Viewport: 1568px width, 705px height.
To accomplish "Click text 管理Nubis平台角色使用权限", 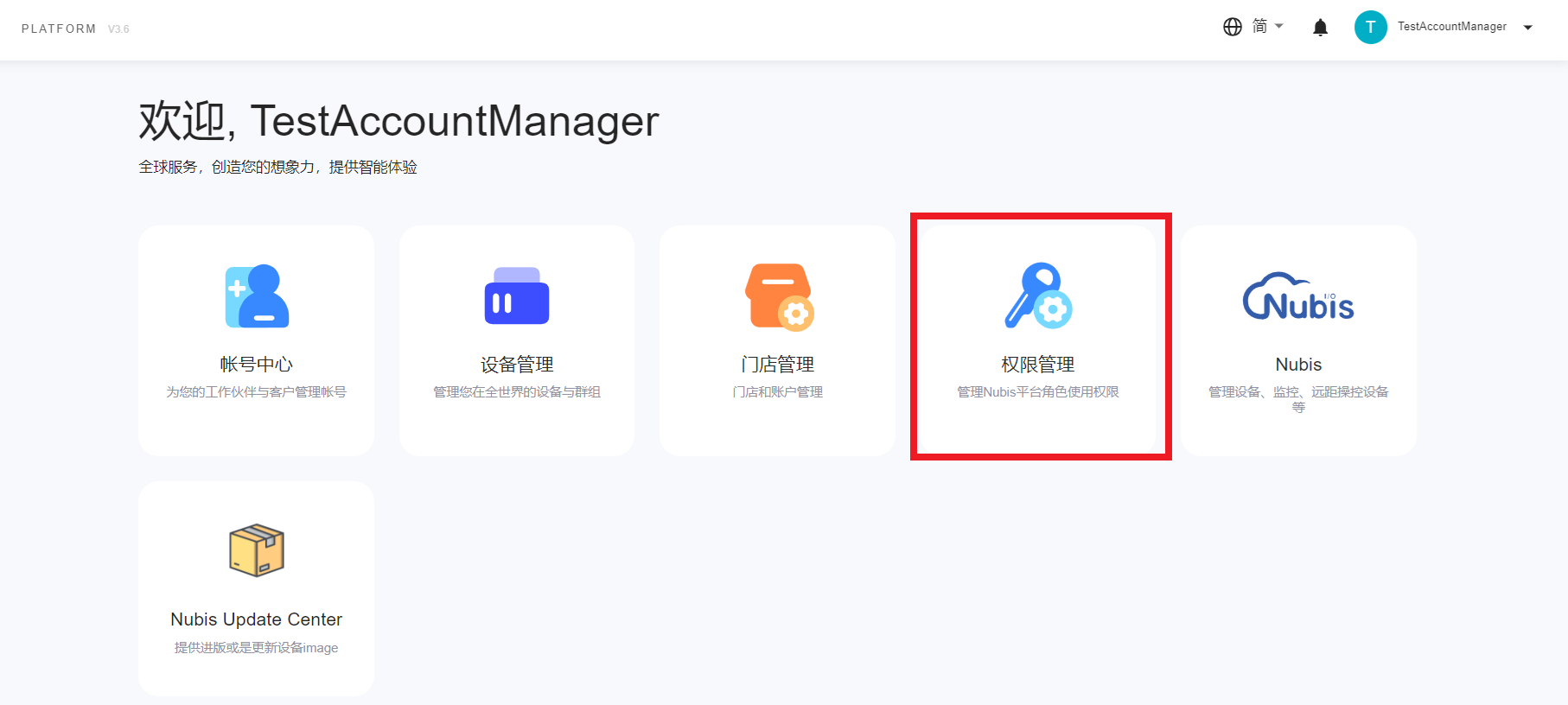I will pos(1038,392).
